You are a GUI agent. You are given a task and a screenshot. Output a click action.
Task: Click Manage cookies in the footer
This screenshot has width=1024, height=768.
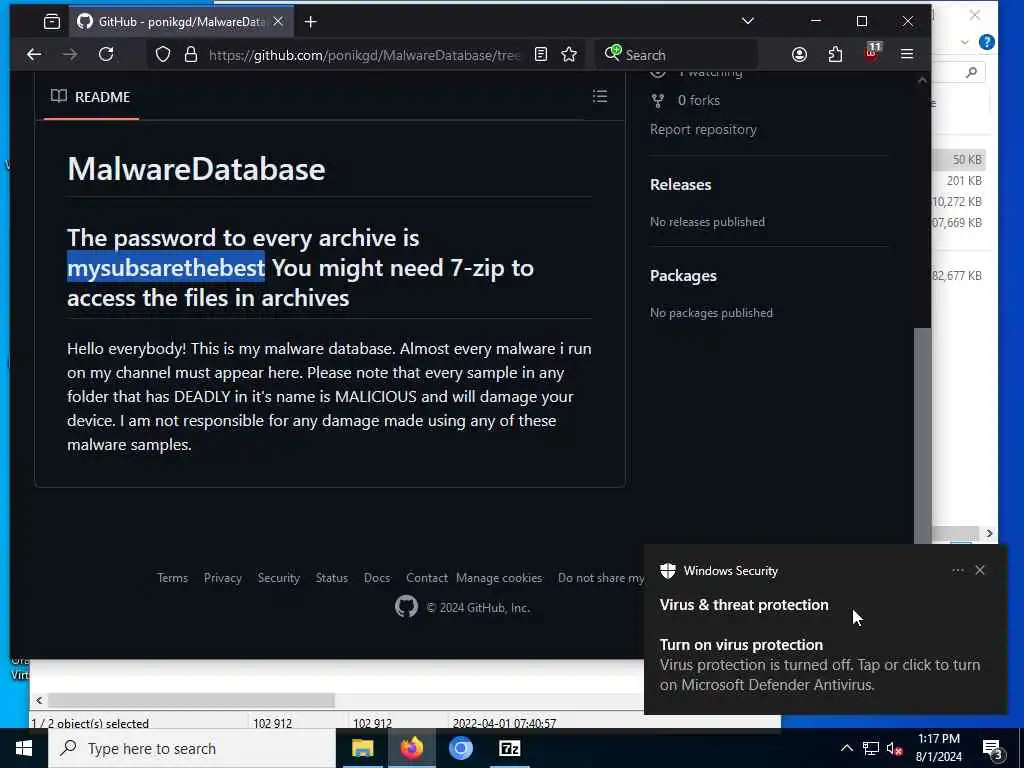499,578
